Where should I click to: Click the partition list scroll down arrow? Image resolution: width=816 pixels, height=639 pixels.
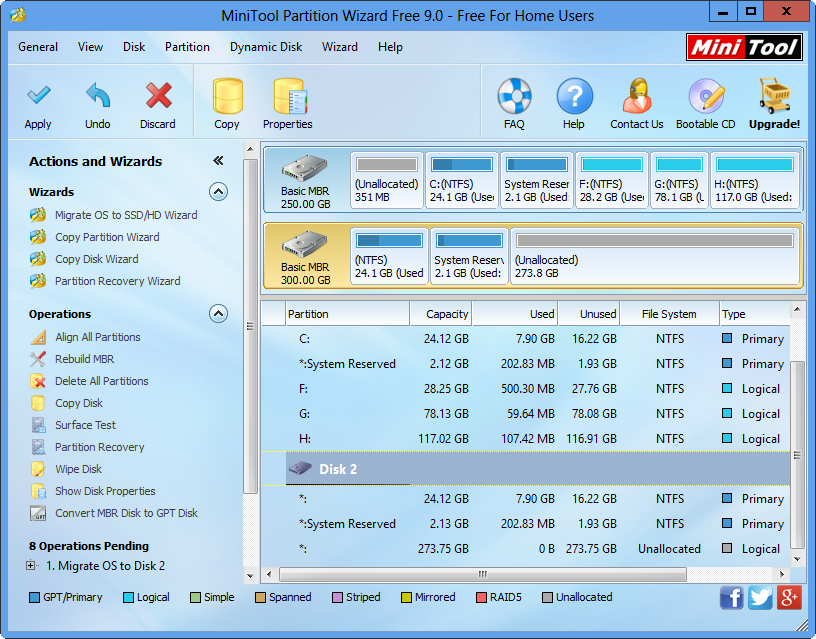click(797, 559)
